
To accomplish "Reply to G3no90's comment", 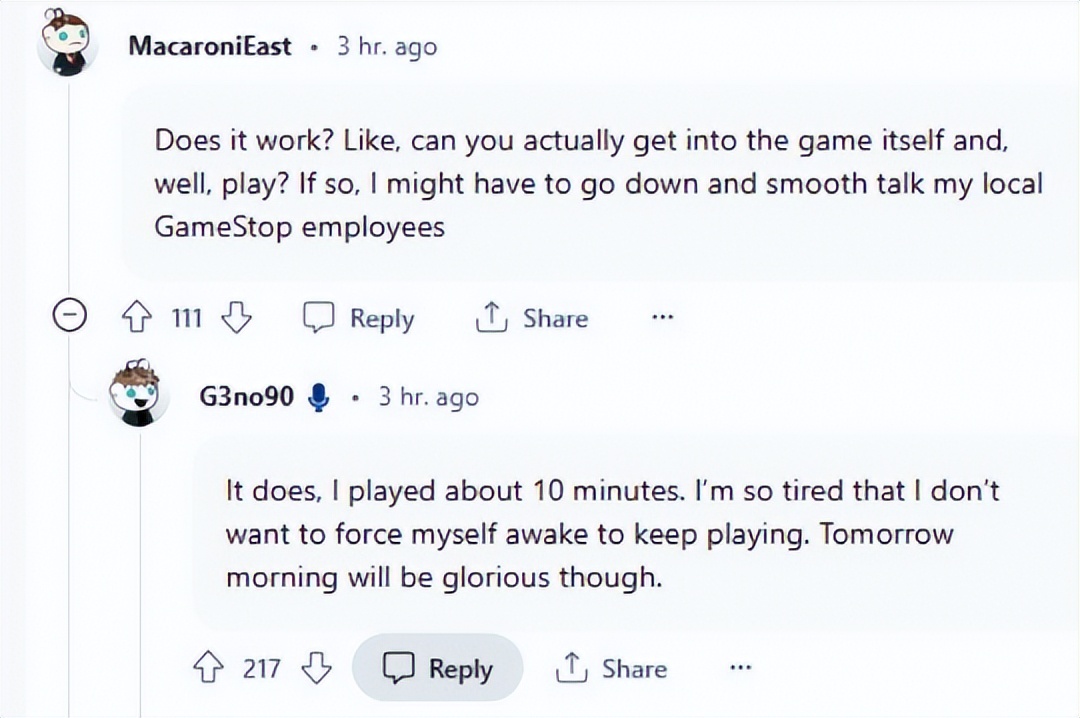I will pyautogui.click(x=438, y=668).
